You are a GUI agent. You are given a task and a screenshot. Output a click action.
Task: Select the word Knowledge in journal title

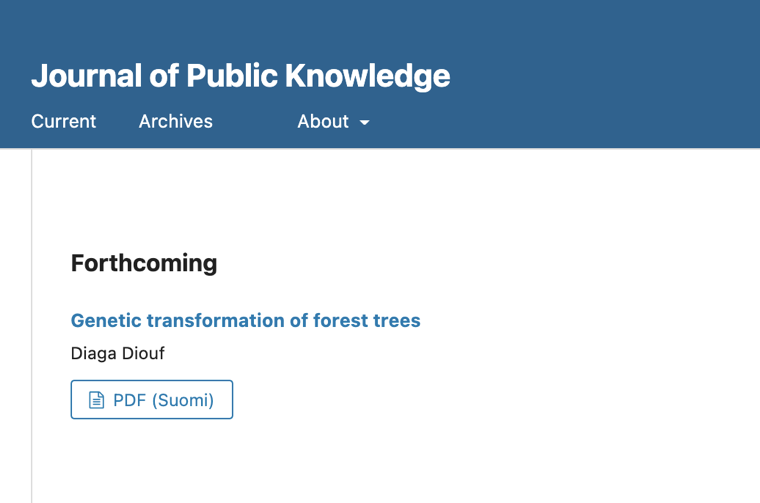pos(367,76)
